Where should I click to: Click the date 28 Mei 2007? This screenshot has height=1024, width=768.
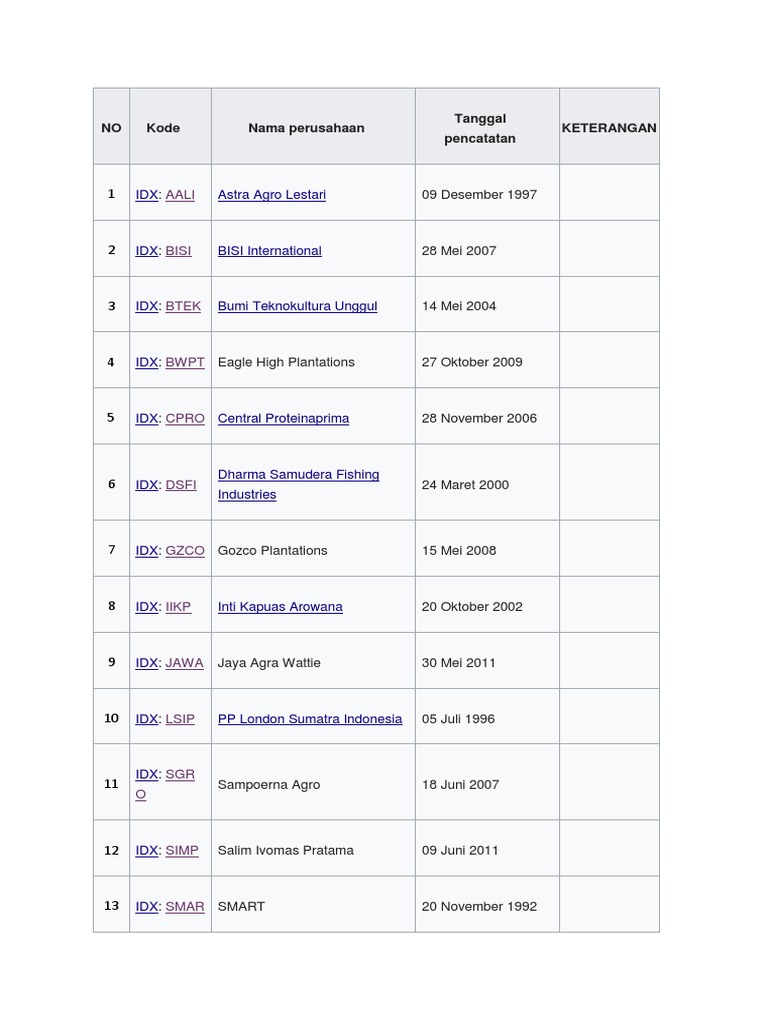[x=459, y=251]
